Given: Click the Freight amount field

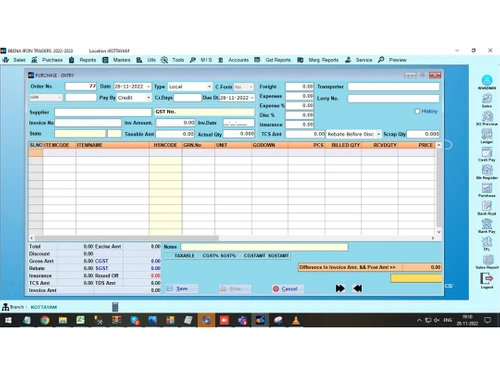Looking at the screenshot, I should pyautogui.click(x=300, y=87).
